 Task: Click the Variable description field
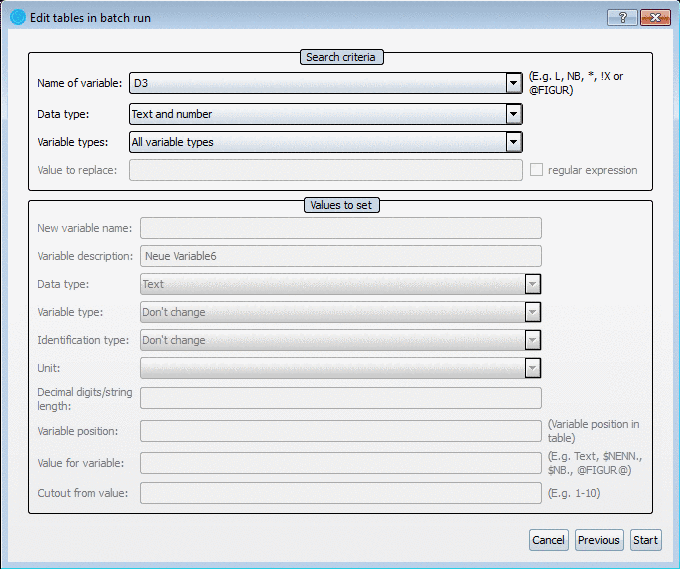point(340,256)
